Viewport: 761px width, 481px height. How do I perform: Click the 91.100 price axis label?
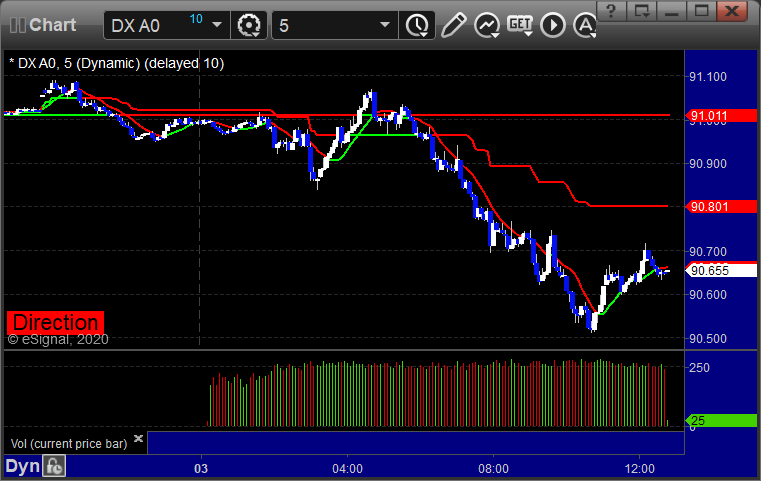pos(708,77)
